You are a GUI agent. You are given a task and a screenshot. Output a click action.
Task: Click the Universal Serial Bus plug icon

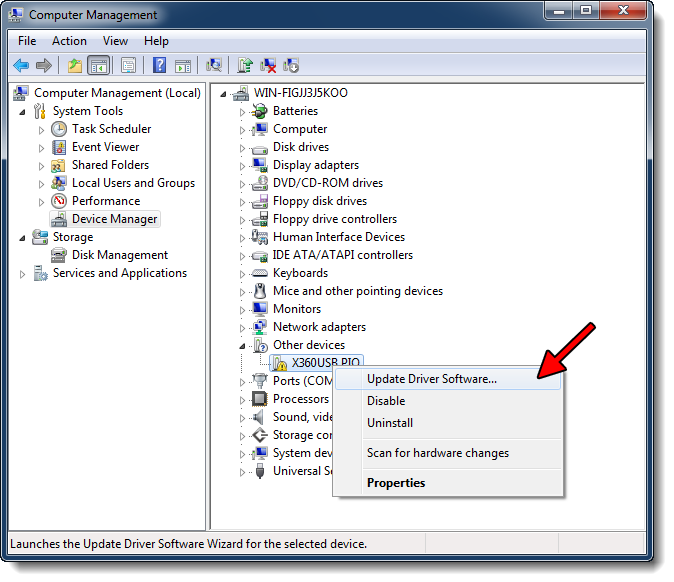(x=260, y=471)
